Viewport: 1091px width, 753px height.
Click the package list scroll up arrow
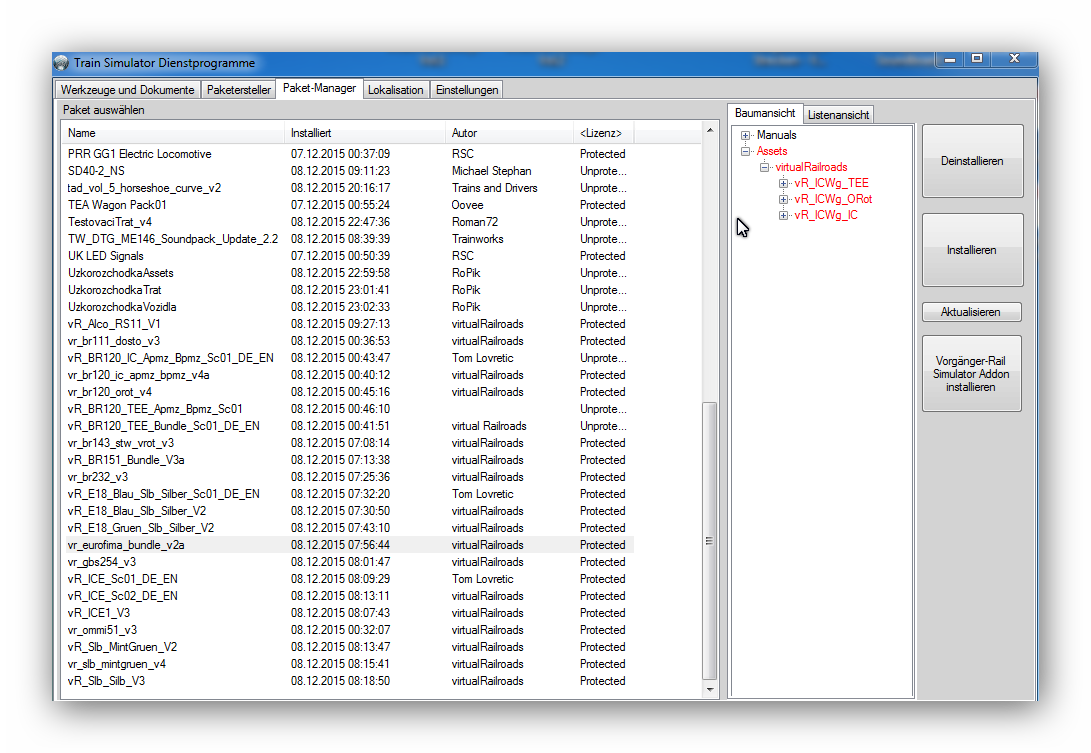710,130
